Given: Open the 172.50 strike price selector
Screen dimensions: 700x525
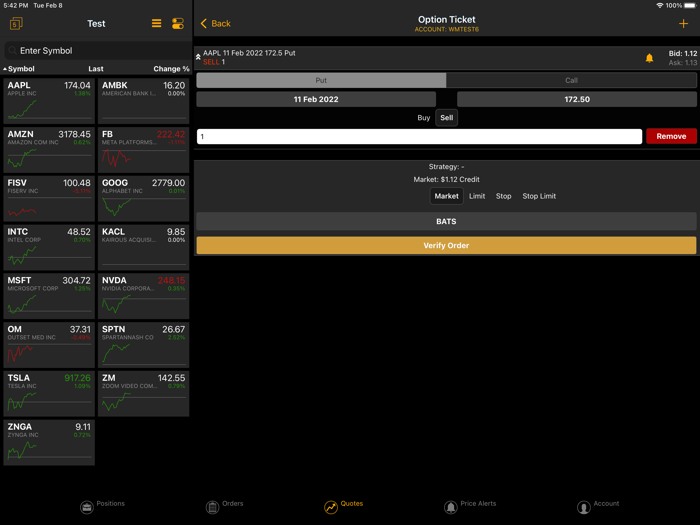Looking at the screenshot, I should click(576, 99).
